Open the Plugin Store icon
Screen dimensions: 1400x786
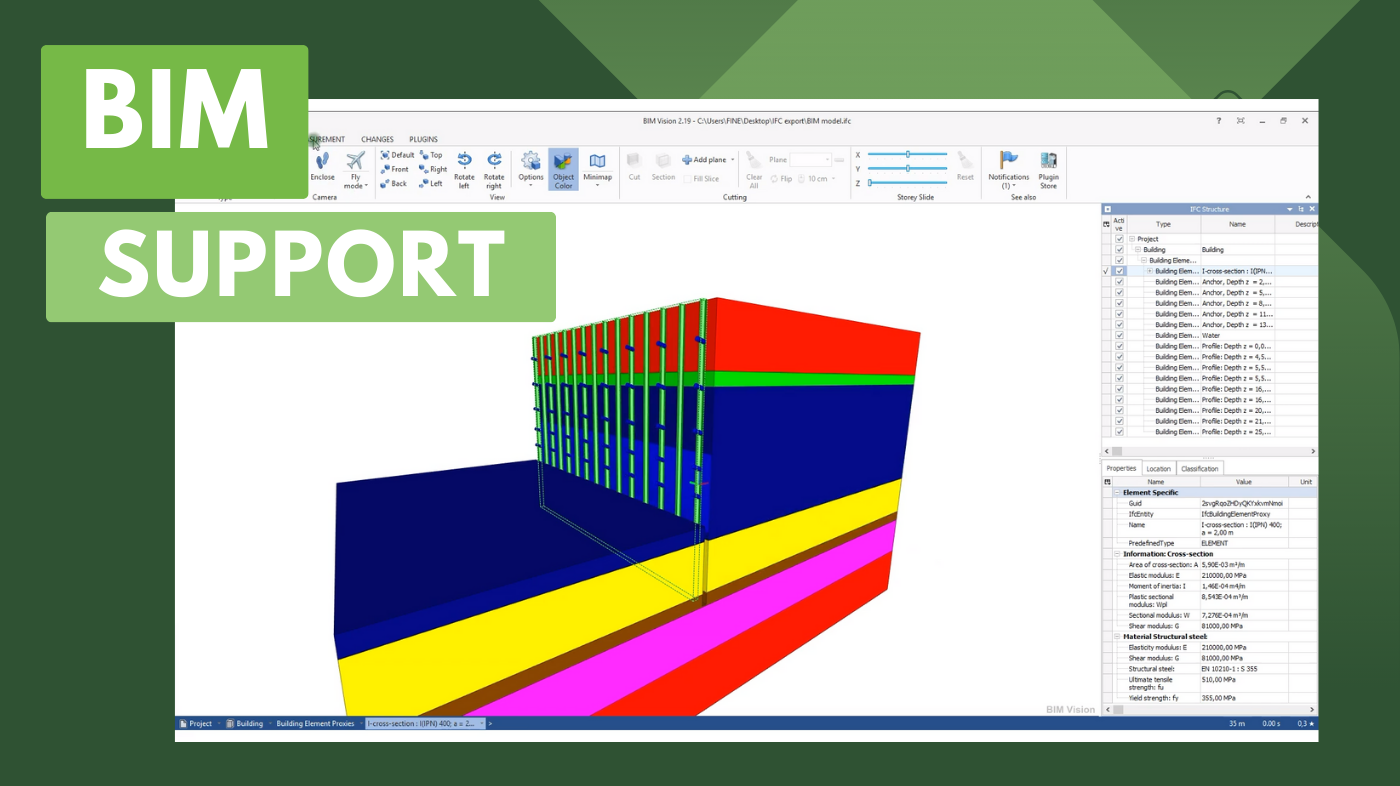tap(1048, 163)
